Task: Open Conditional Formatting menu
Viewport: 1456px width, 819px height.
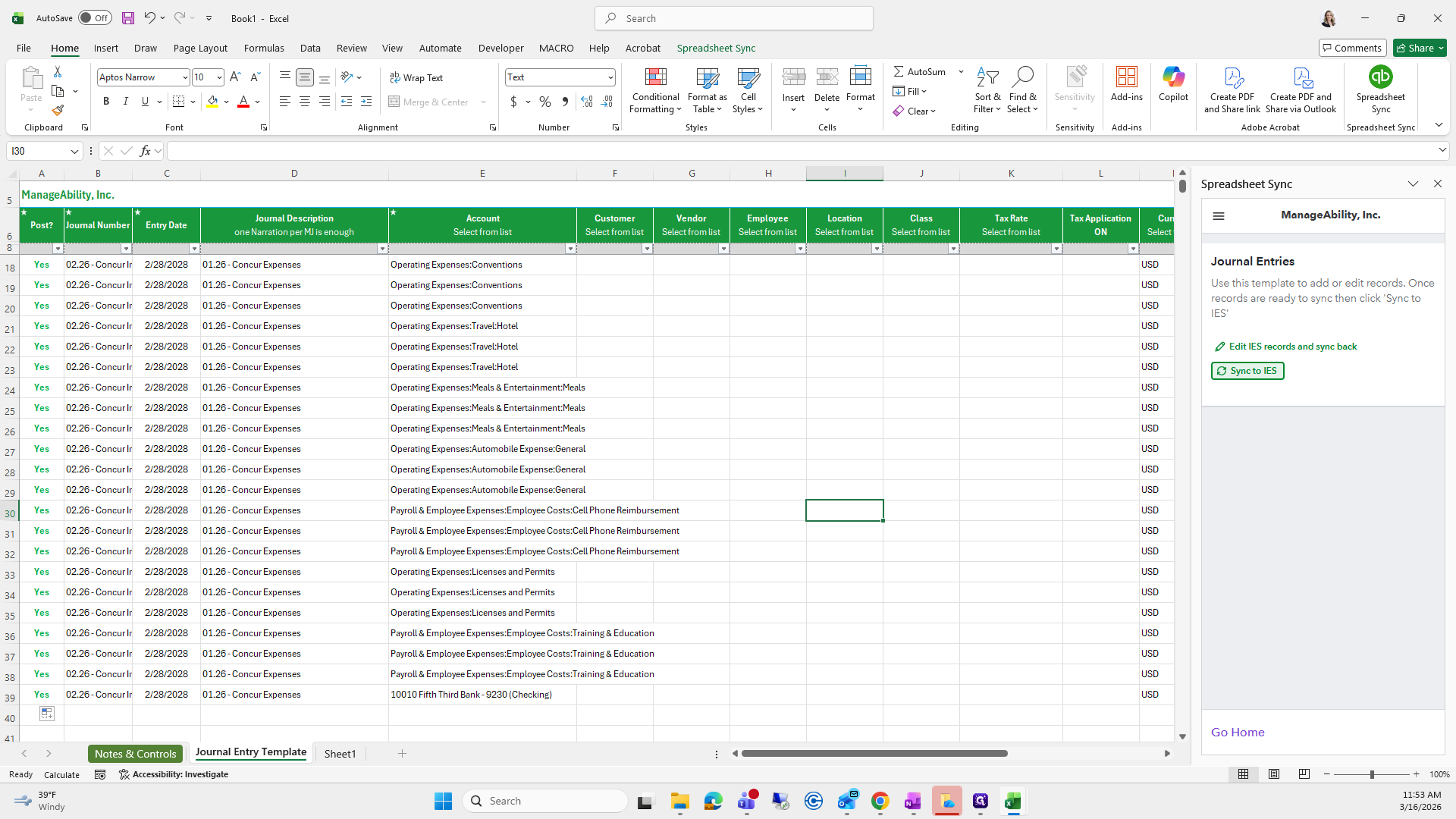Action: [655, 90]
